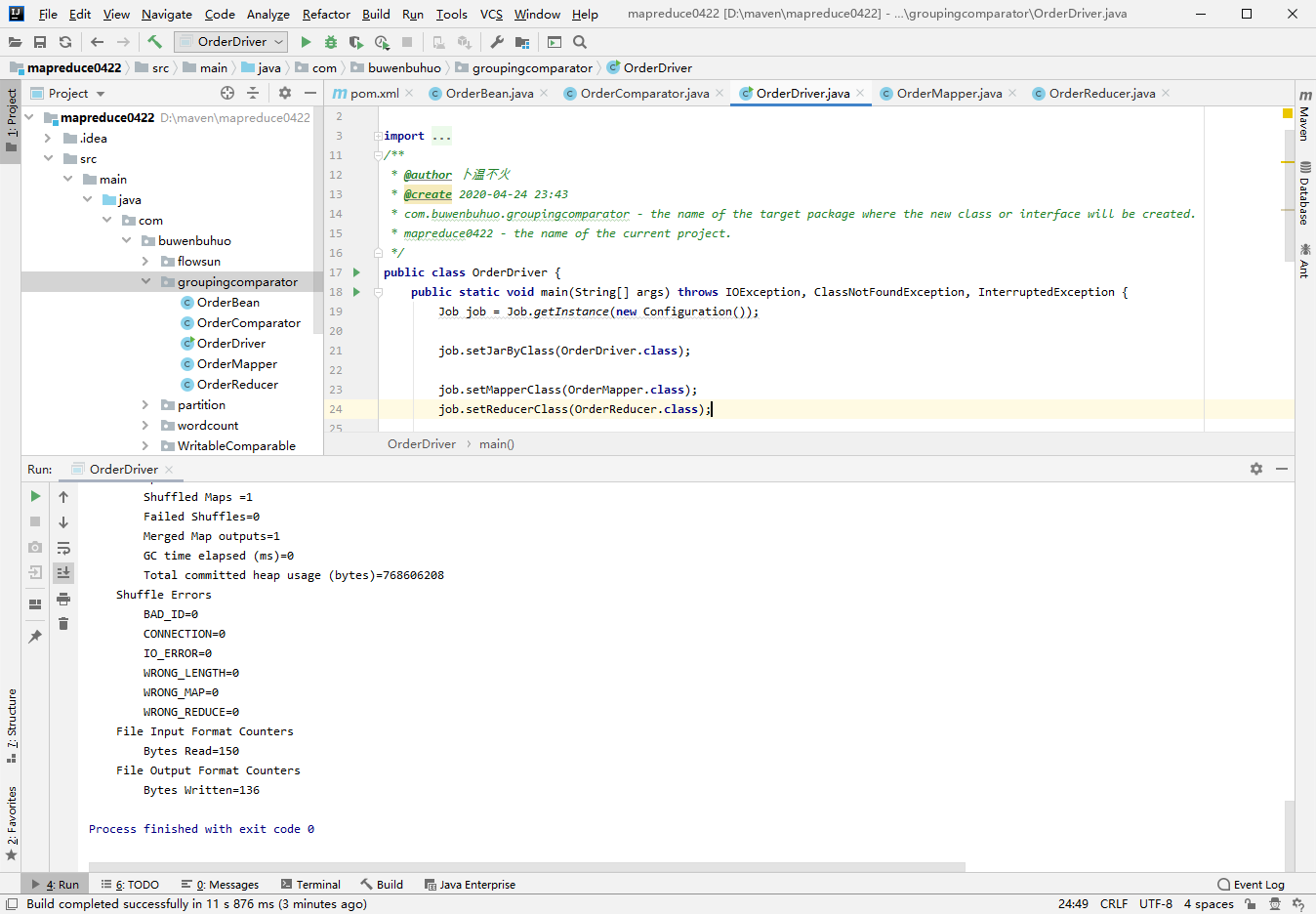The width and height of the screenshot is (1316, 914).
Task: Click UTF-8 encoding in status bar
Action: [1156, 904]
